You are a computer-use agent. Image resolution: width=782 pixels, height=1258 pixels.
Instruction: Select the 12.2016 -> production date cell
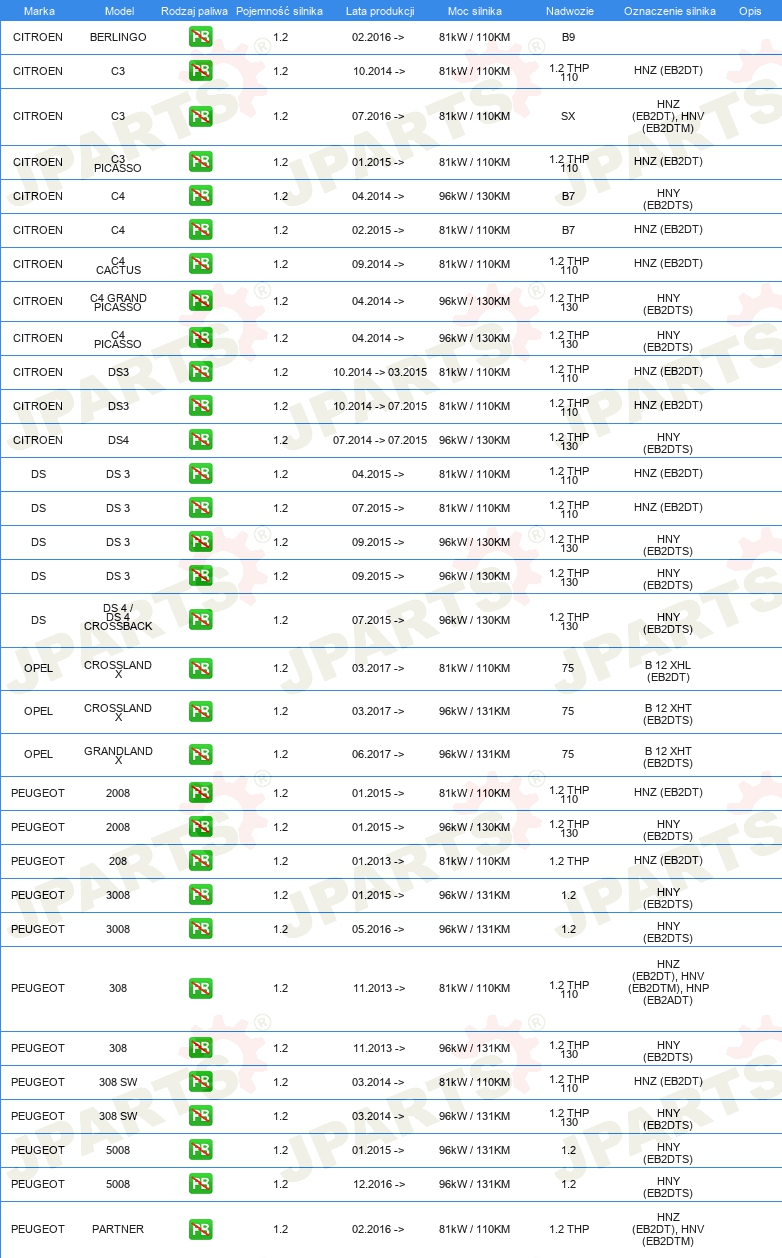tap(378, 1184)
